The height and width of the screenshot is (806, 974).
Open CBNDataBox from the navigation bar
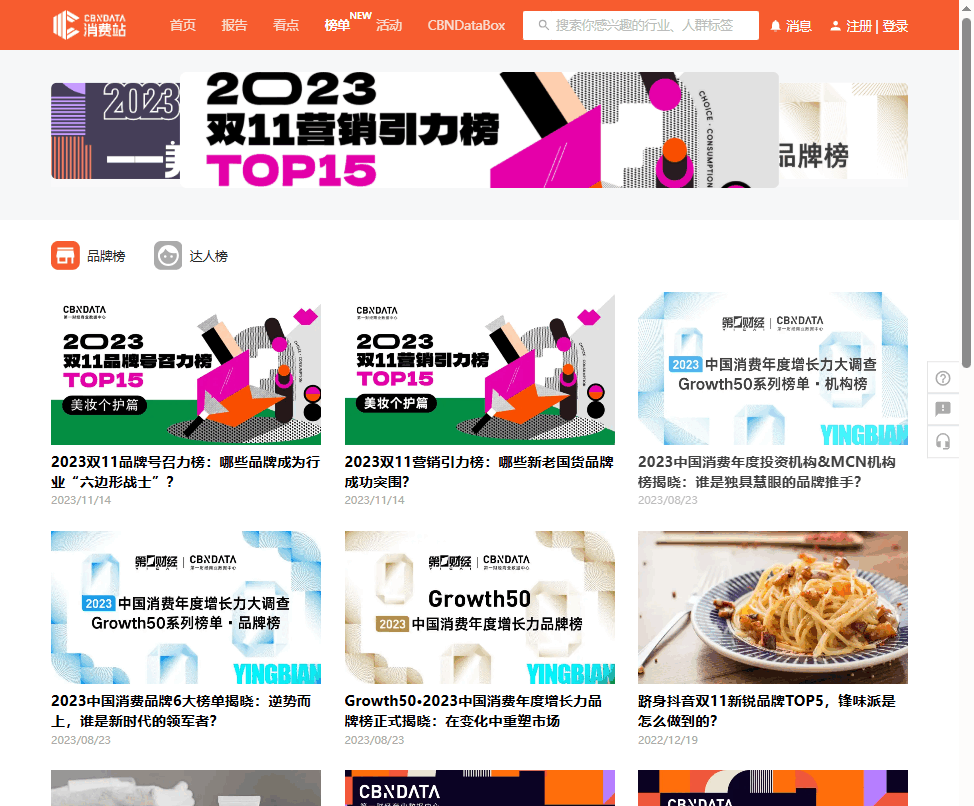(x=466, y=25)
